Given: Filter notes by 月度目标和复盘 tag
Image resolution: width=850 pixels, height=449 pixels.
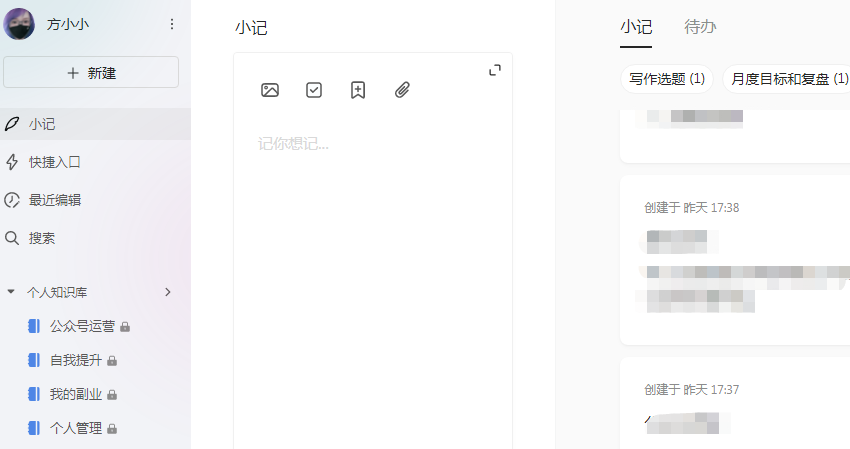Looking at the screenshot, I should tap(785, 78).
